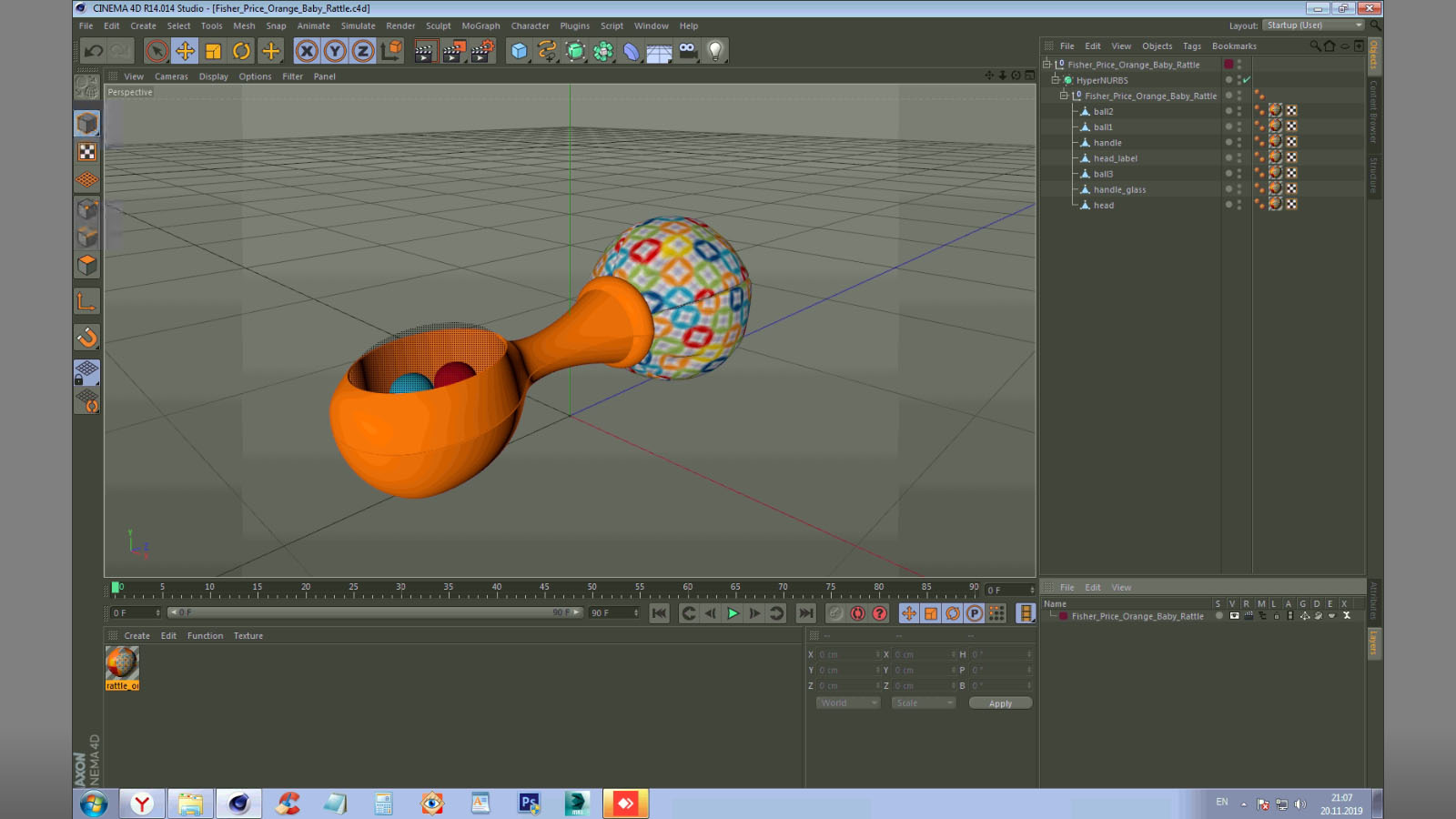The height and width of the screenshot is (819, 1456).
Task: Toggle HyperNURBS enable checkmark
Action: 1247,80
